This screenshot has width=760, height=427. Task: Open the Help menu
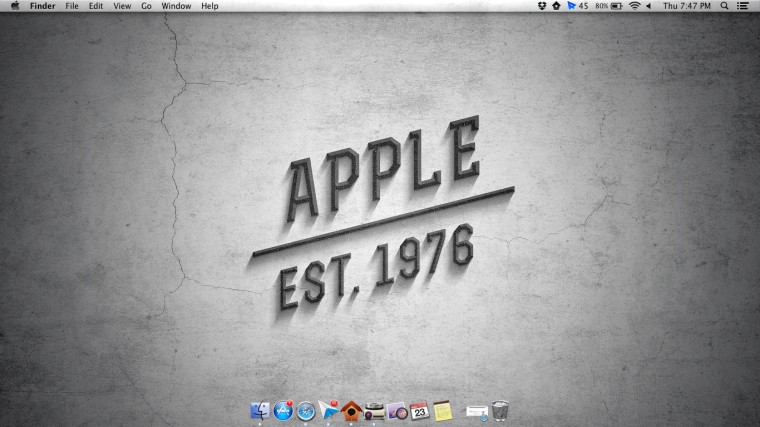coord(209,6)
